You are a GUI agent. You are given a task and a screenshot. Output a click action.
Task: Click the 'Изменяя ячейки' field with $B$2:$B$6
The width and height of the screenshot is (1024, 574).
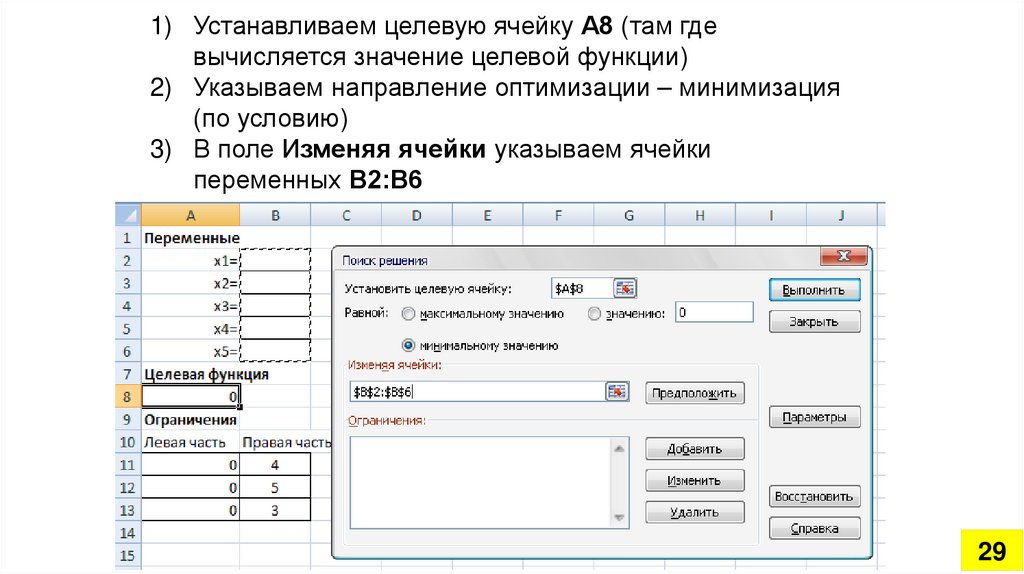(x=477, y=392)
